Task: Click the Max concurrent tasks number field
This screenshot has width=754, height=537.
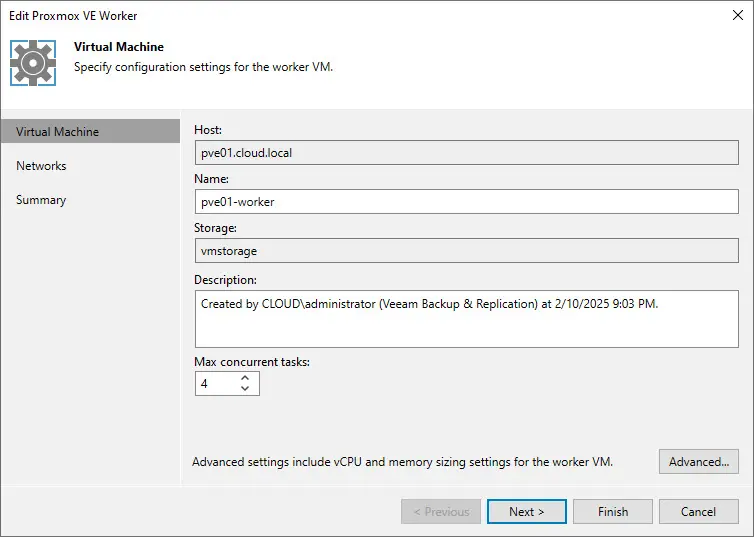Action: pos(215,383)
